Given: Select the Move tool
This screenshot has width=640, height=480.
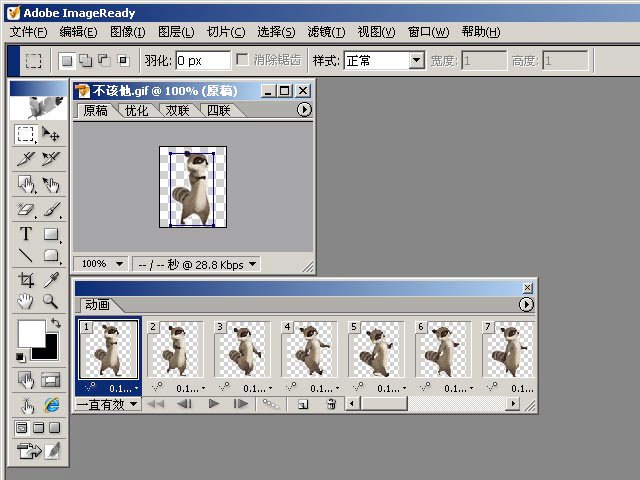Looking at the screenshot, I should [51, 134].
